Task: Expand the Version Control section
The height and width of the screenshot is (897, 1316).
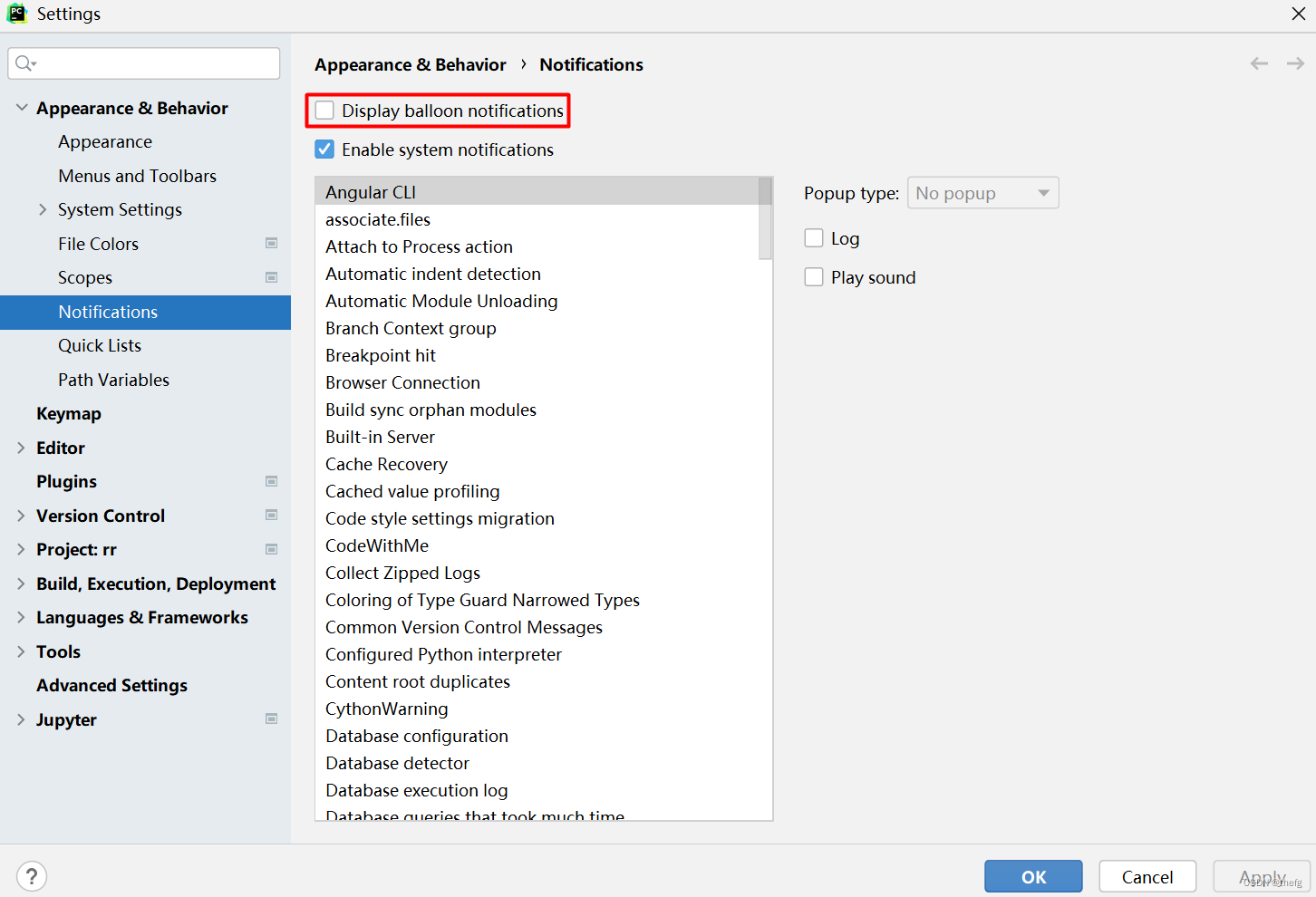Action: click(x=22, y=516)
